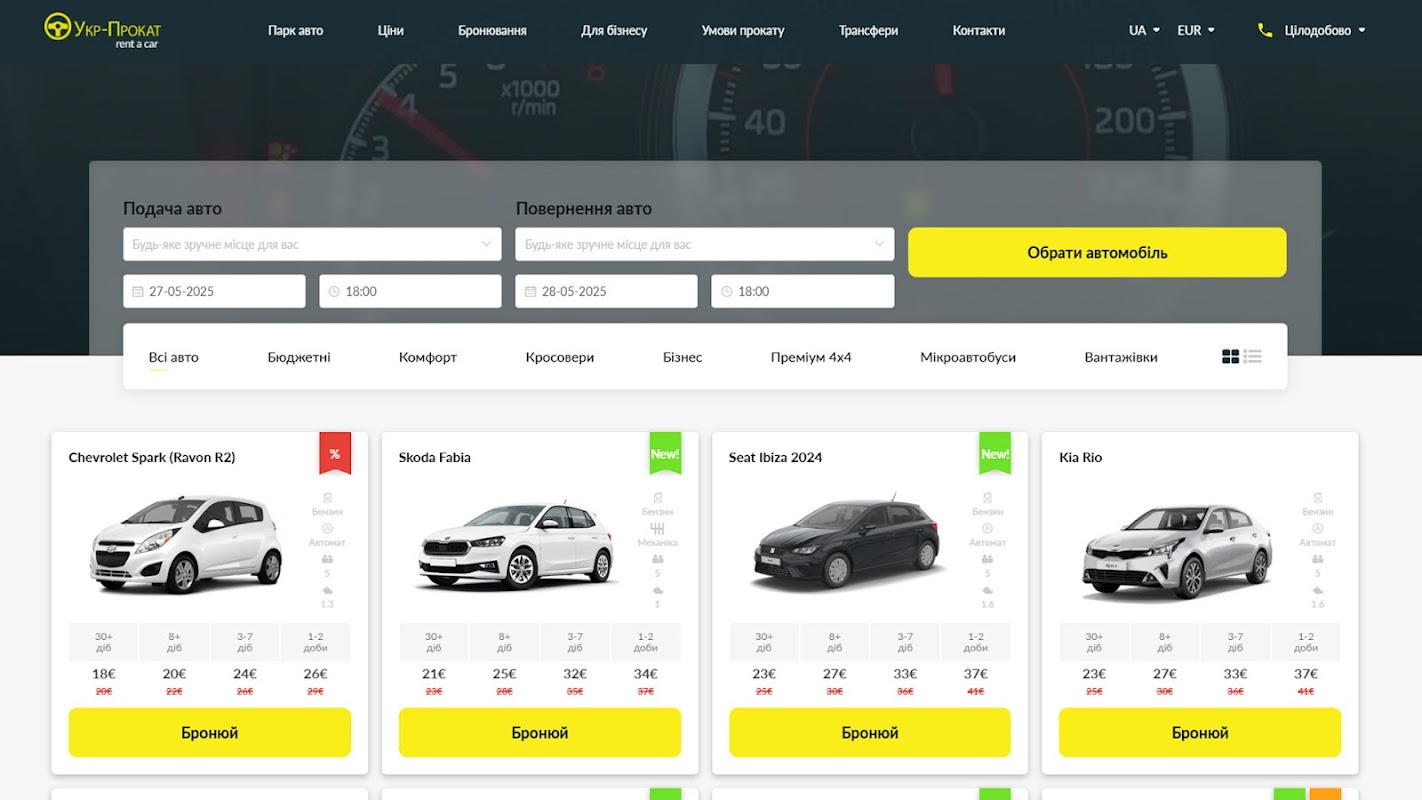Click the red discount badge on Chevrolet Spark
The height and width of the screenshot is (800, 1422).
click(335, 453)
